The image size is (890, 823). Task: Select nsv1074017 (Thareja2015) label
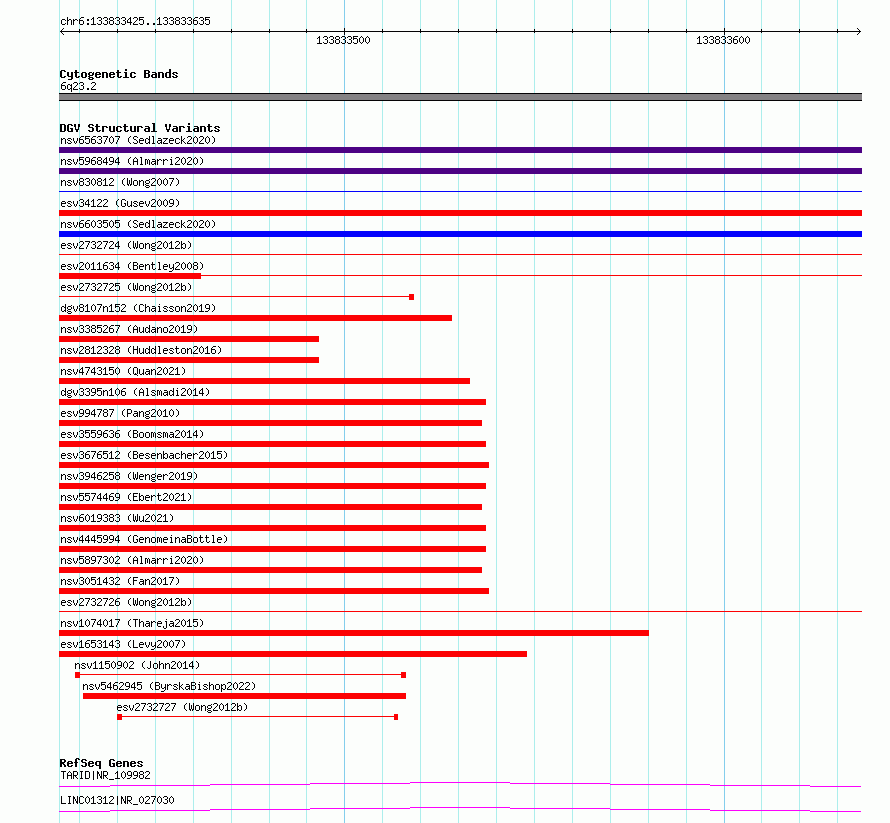(132, 623)
